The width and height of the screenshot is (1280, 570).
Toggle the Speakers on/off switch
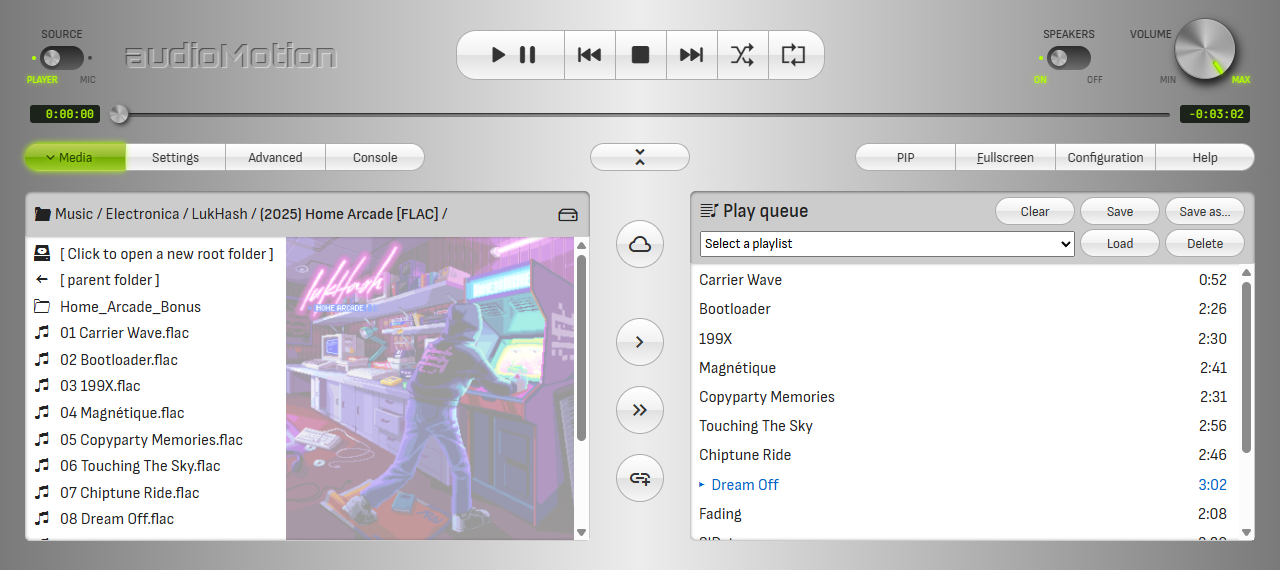point(1068,58)
